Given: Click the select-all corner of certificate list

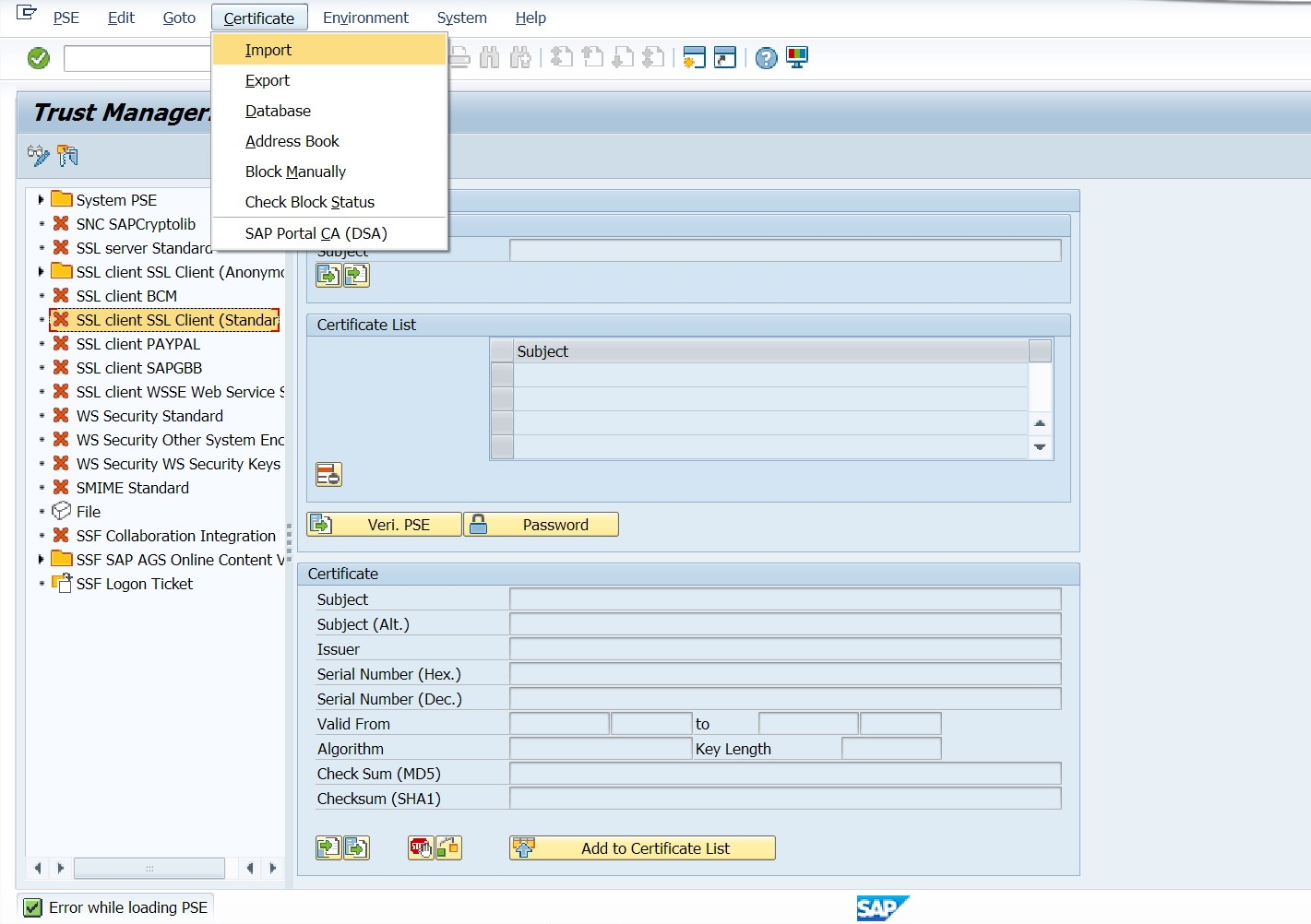Looking at the screenshot, I should [x=502, y=351].
